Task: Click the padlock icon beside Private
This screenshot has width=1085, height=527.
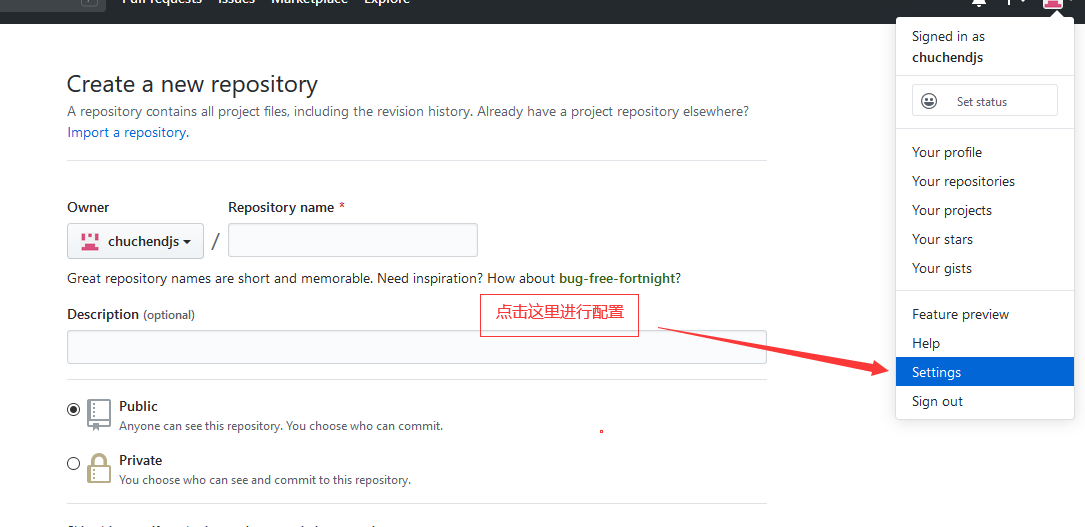Action: (98, 468)
